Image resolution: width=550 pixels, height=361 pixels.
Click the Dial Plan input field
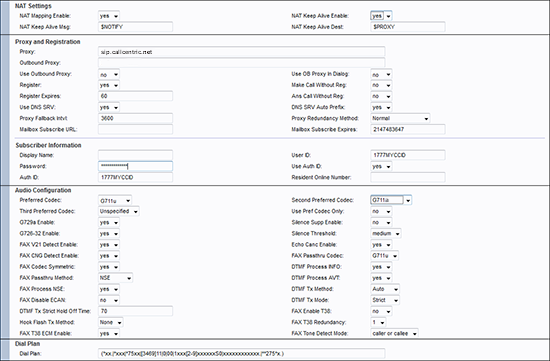point(241,354)
